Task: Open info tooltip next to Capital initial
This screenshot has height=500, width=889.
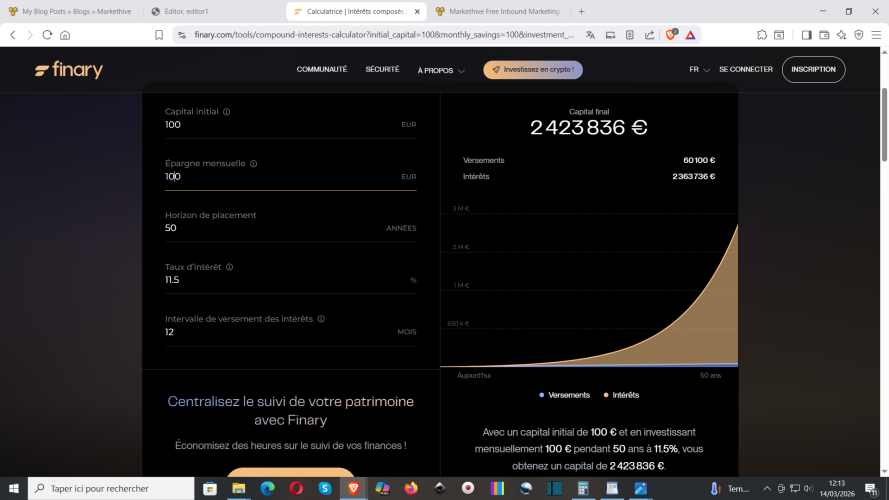Action: 227,112
